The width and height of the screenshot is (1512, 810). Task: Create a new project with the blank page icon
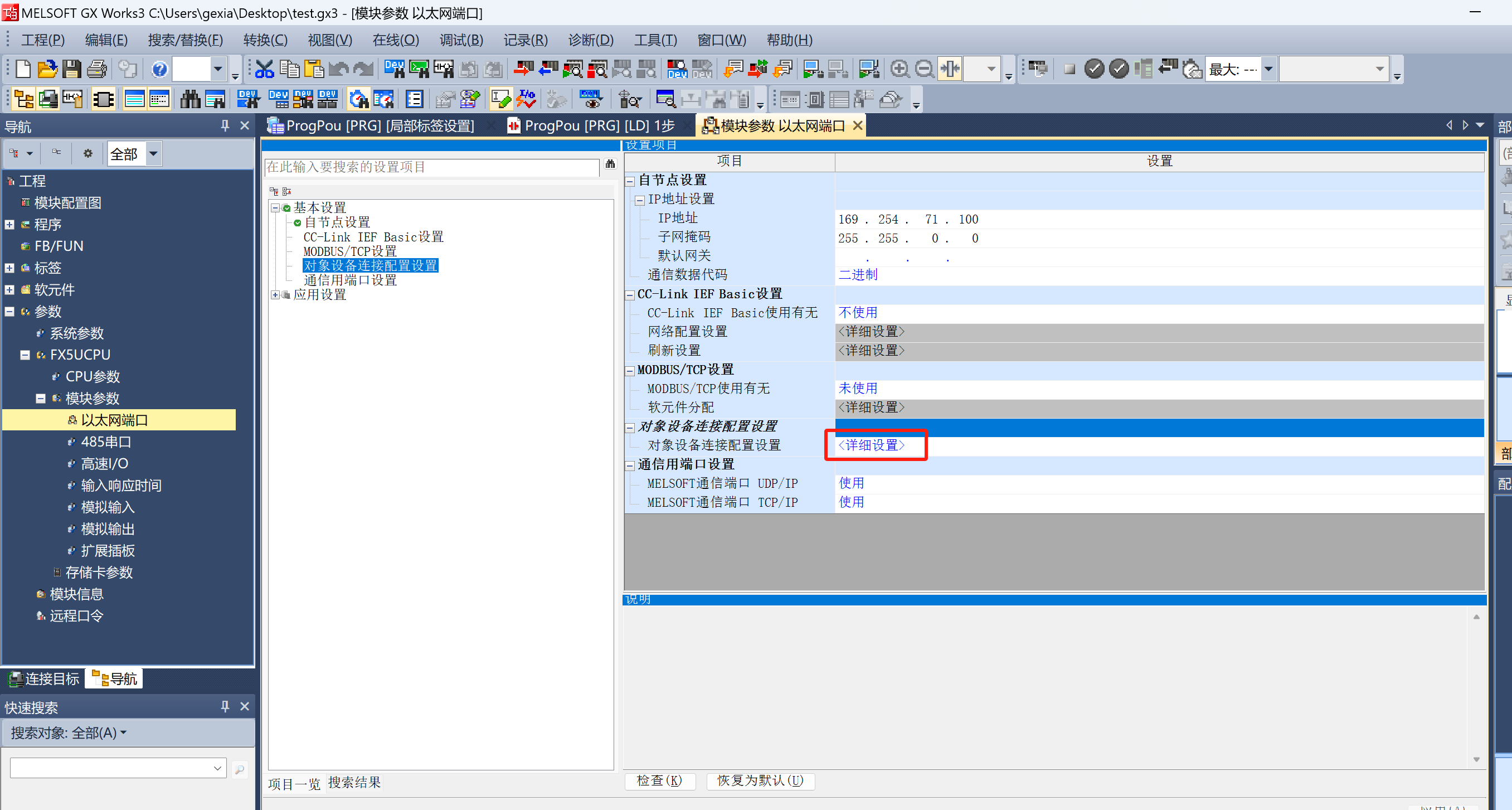[x=23, y=69]
